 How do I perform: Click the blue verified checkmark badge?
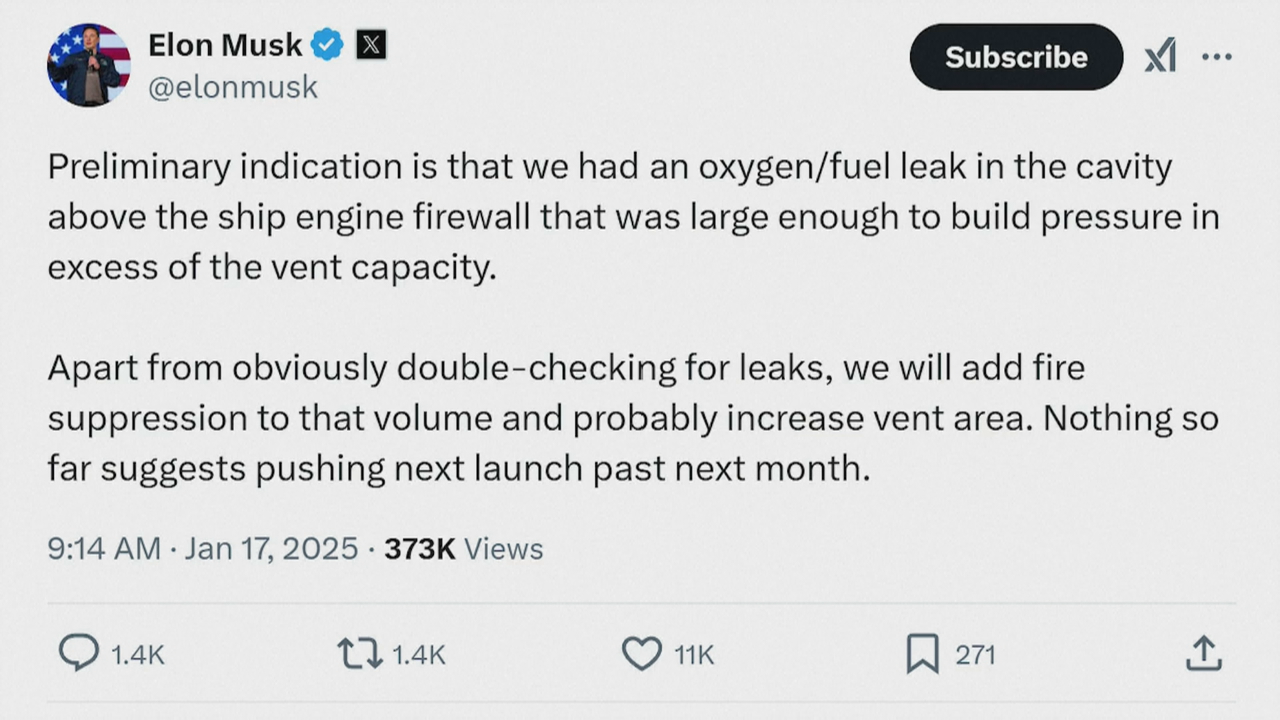328,45
